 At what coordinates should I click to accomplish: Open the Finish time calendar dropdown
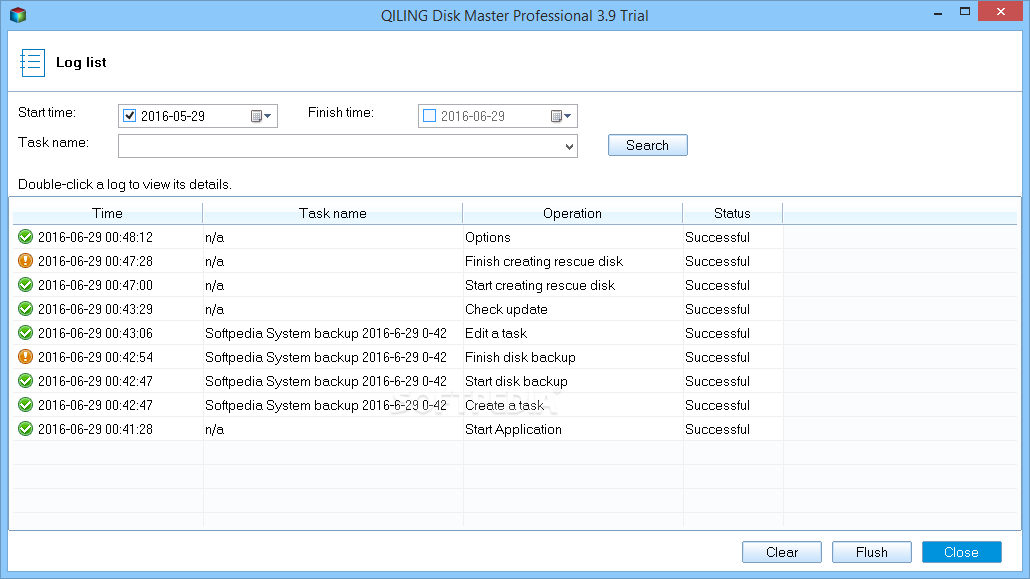tap(561, 116)
